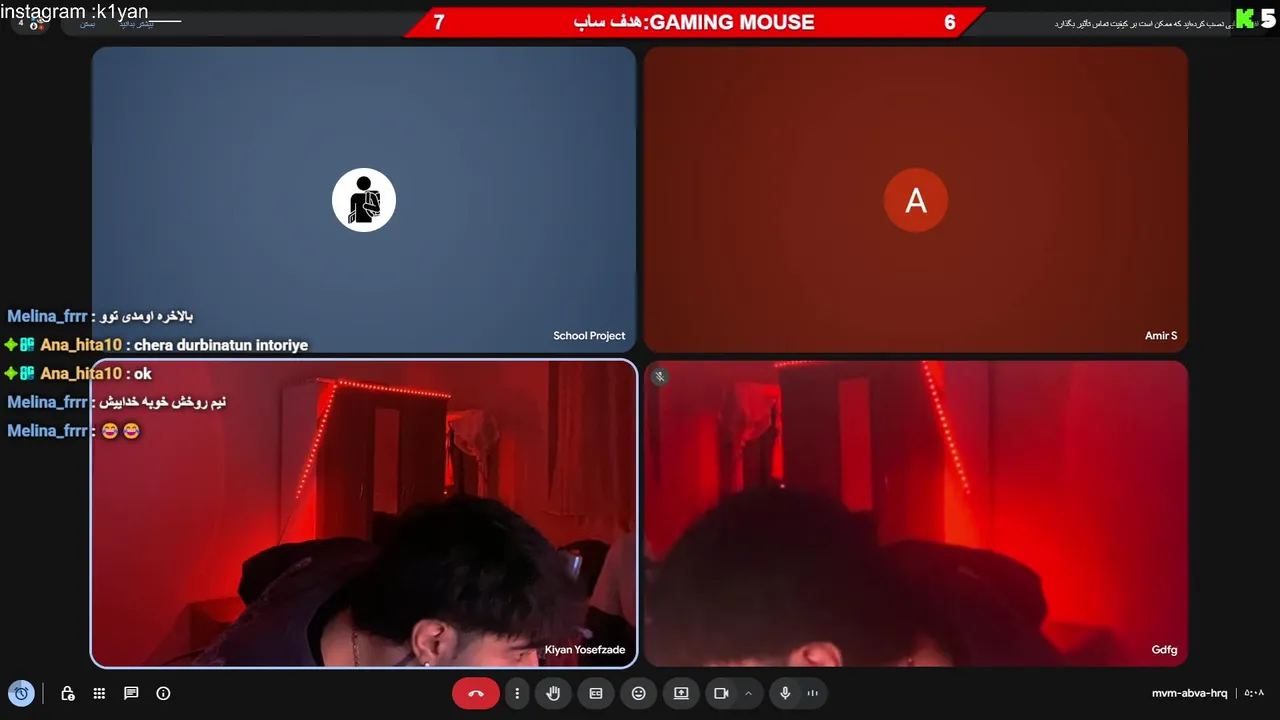Toggle the camera button
The width and height of the screenshot is (1280, 720).
click(721, 693)
